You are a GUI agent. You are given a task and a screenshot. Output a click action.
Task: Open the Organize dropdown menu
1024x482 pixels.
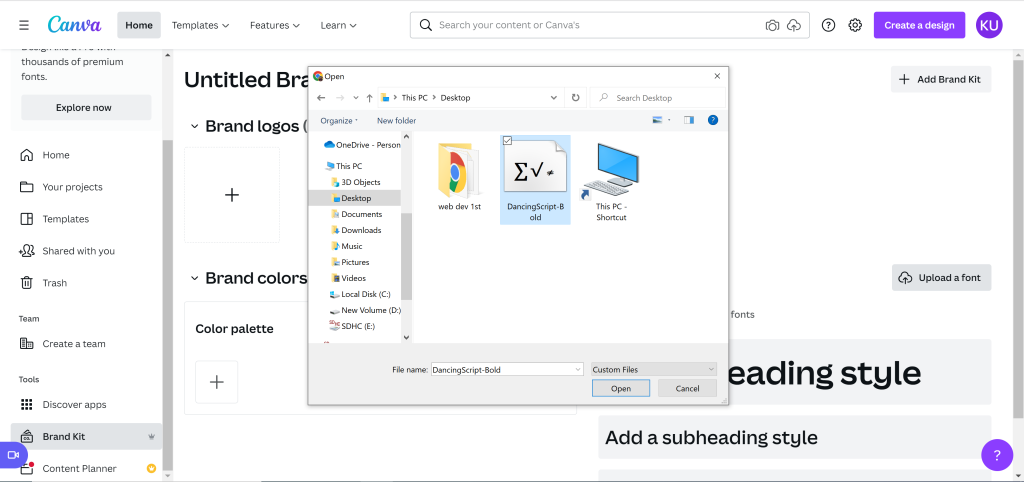339,121
